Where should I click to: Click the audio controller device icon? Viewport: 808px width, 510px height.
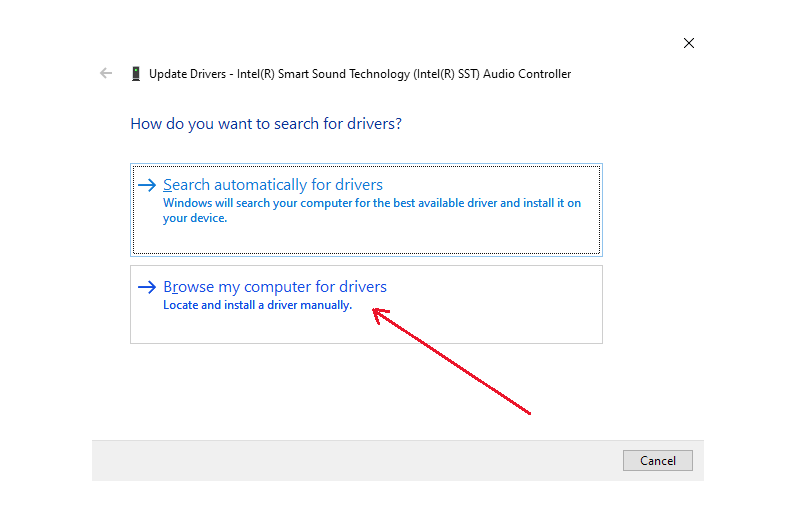pos(136,74)
